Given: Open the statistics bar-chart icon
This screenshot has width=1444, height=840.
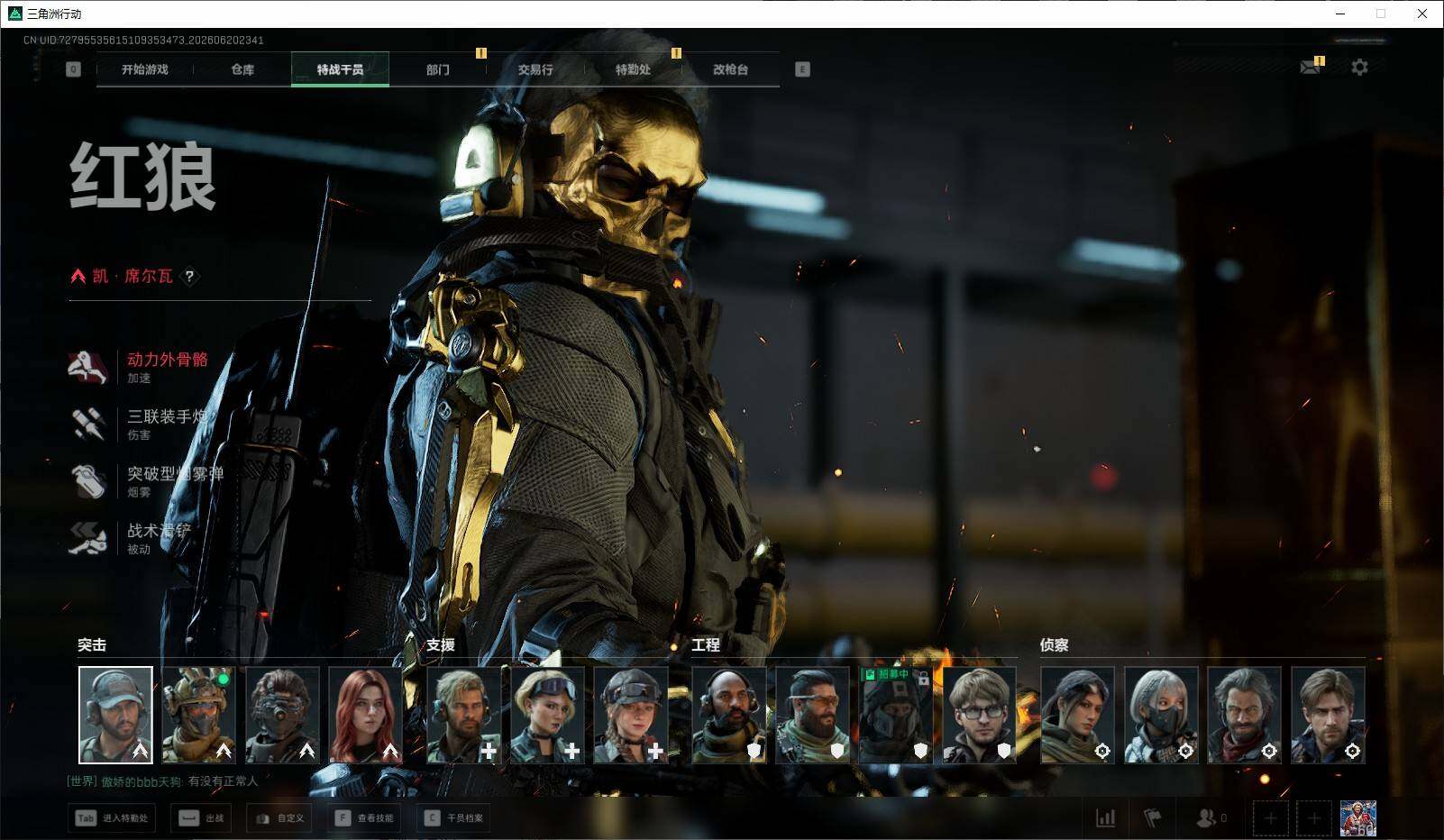Looking at the screenshot, I should tap(1105, 818).
